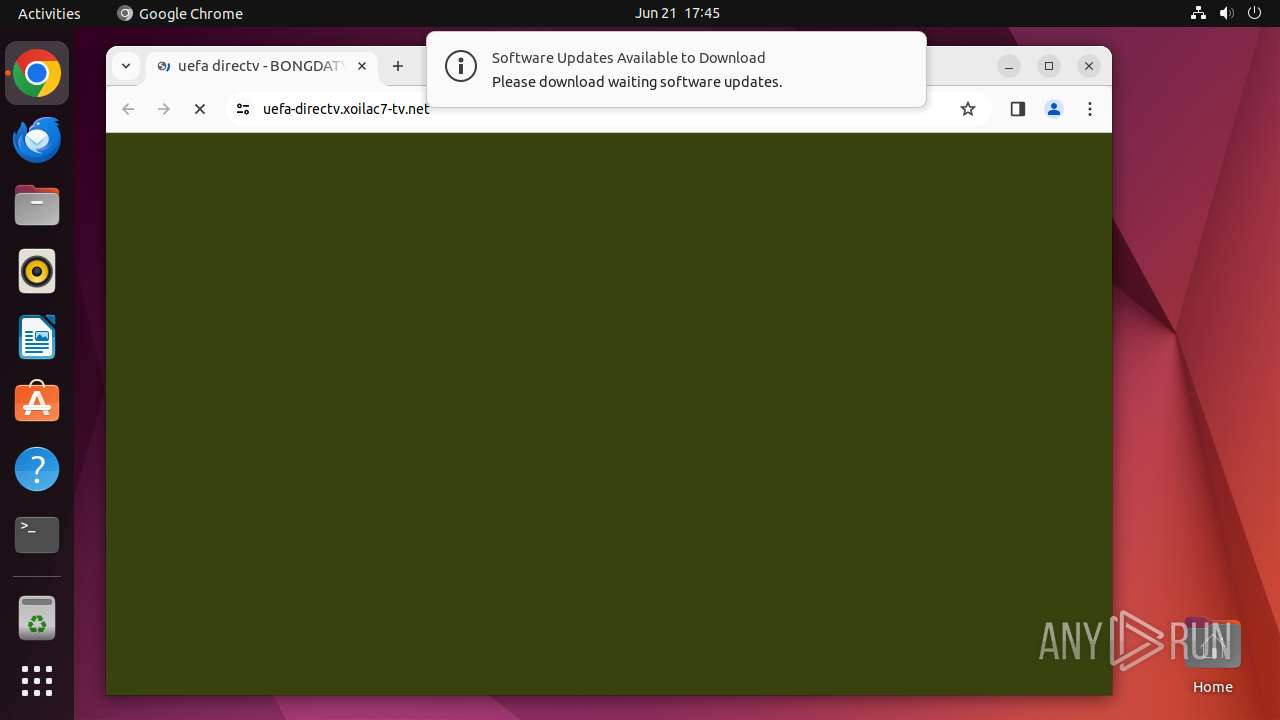
Task: Maximize the Chrome window
Action: click(x=1049, y=66)
